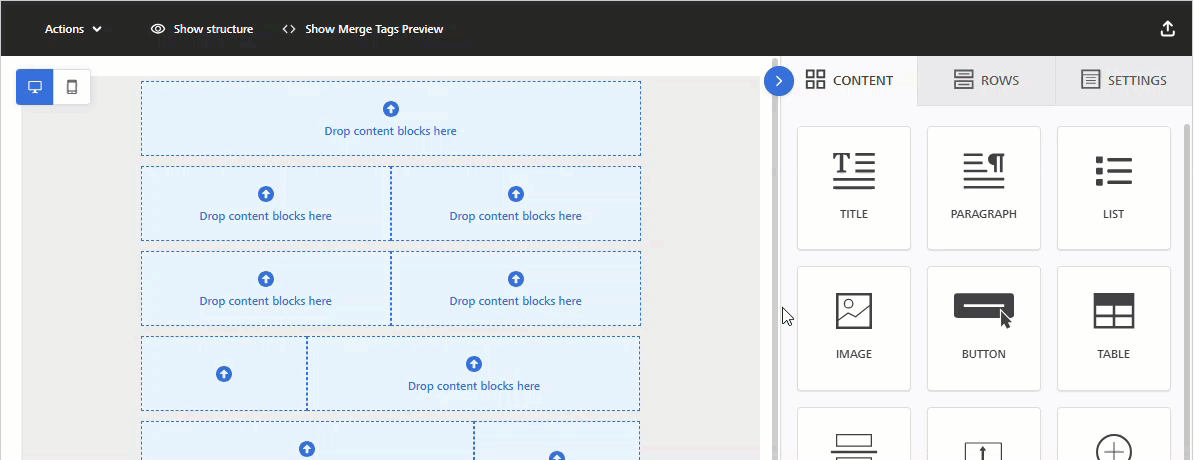Open the Actions dropdown menu
The image size is (1194, 460).
coord(73,29)
